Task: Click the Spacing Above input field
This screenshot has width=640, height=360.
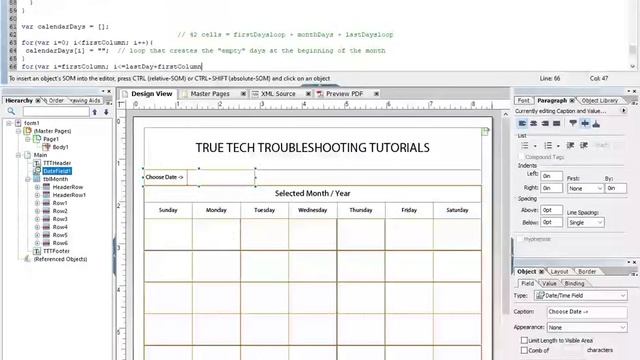Action: pyautogui.click(x=551, y=210)
